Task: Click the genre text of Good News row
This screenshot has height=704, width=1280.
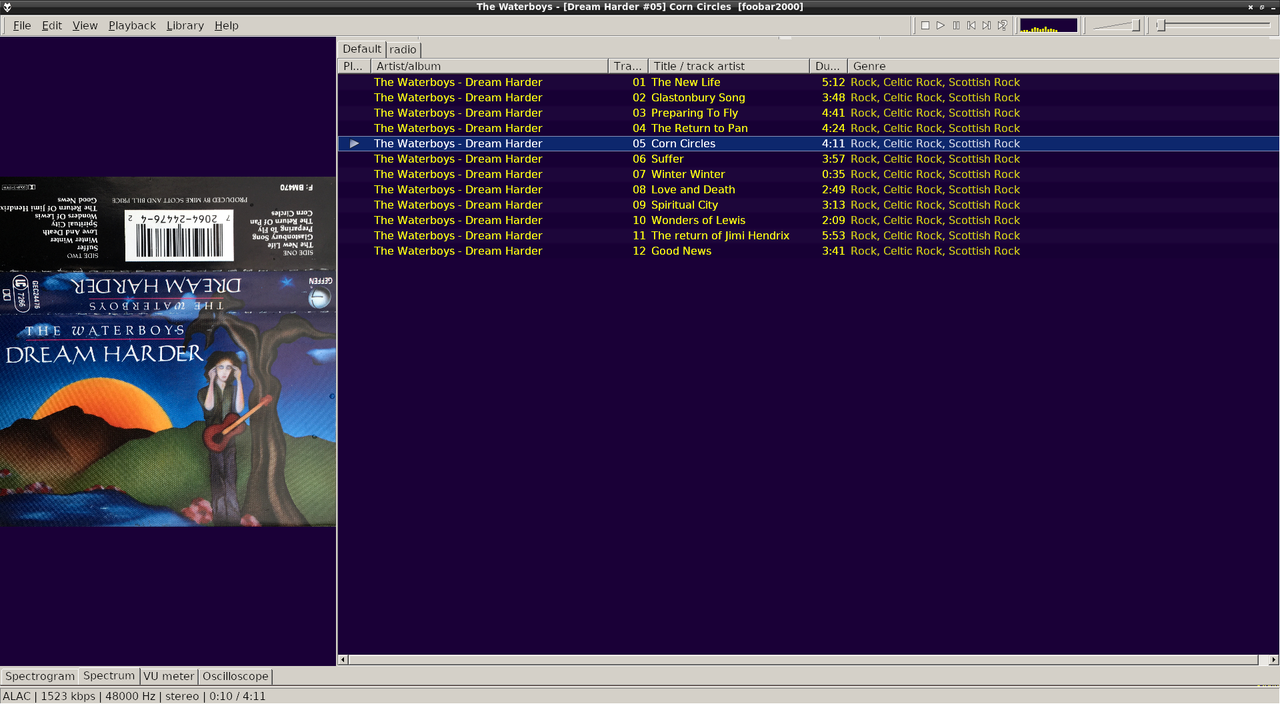Action: click(x=935, y=251)
